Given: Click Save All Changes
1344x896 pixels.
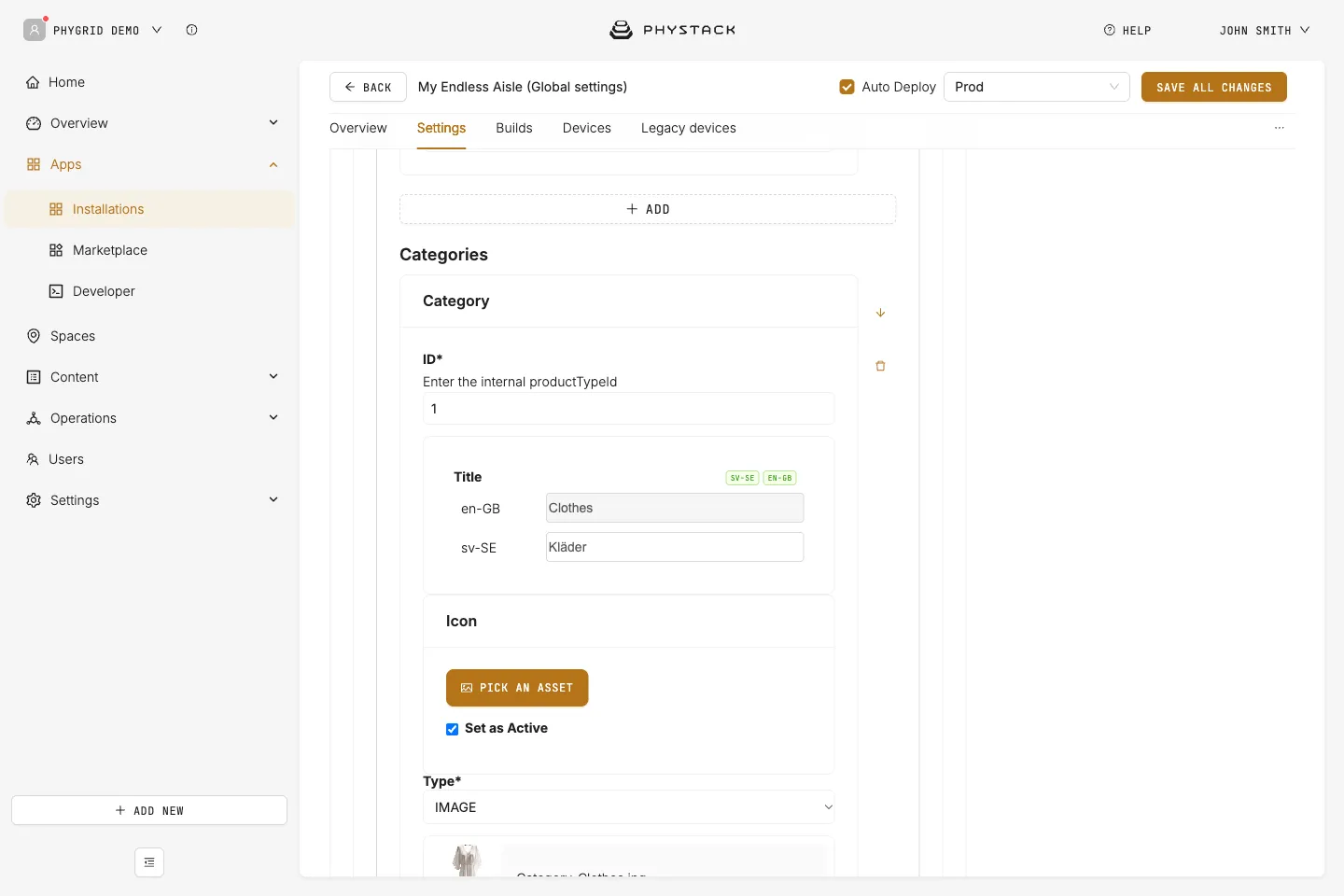Looking at the screenshot, I should pos(1213,87).
